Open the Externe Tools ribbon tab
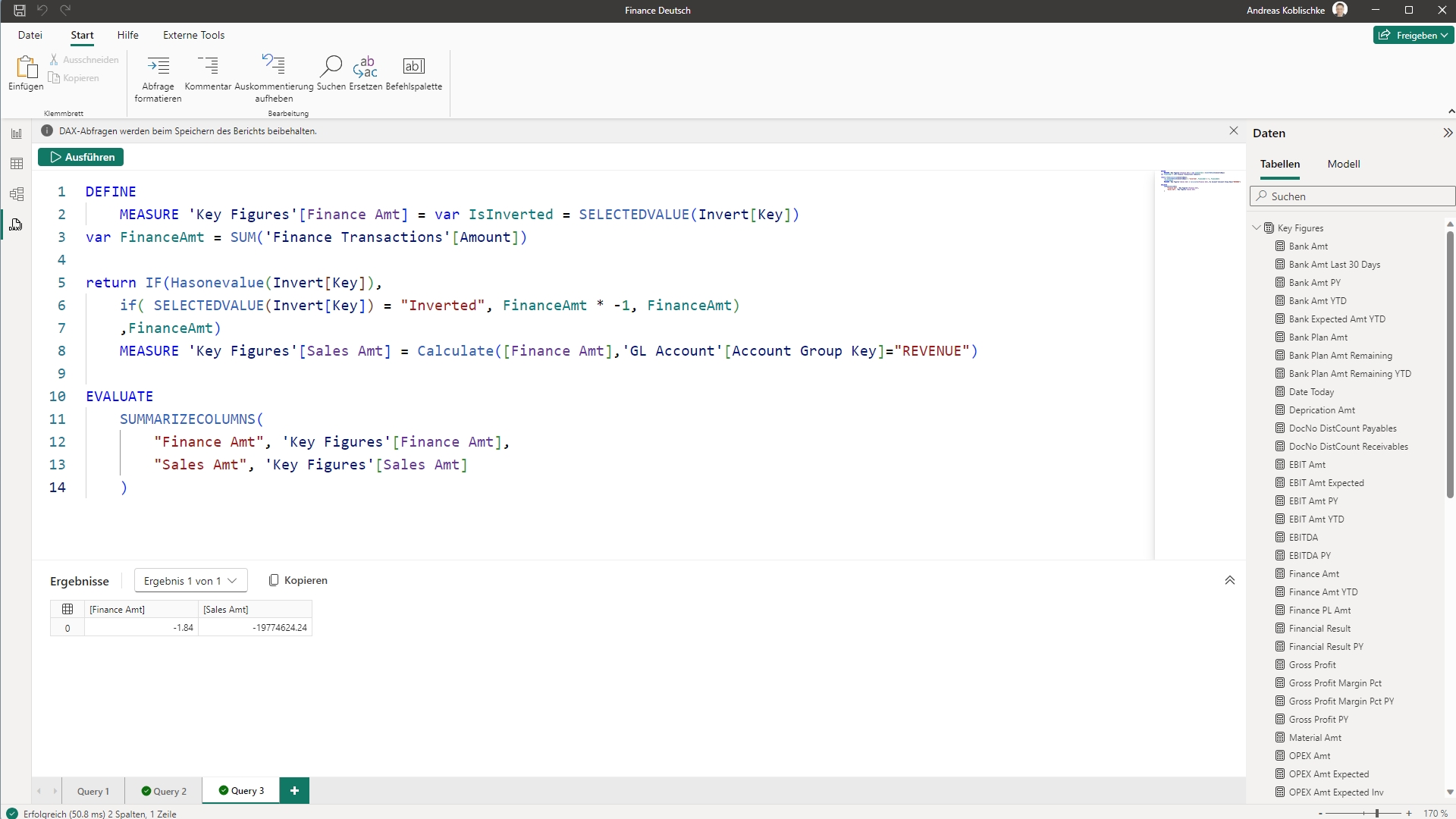Viewport: 1456px width, 819px height. tap(193, 35)
